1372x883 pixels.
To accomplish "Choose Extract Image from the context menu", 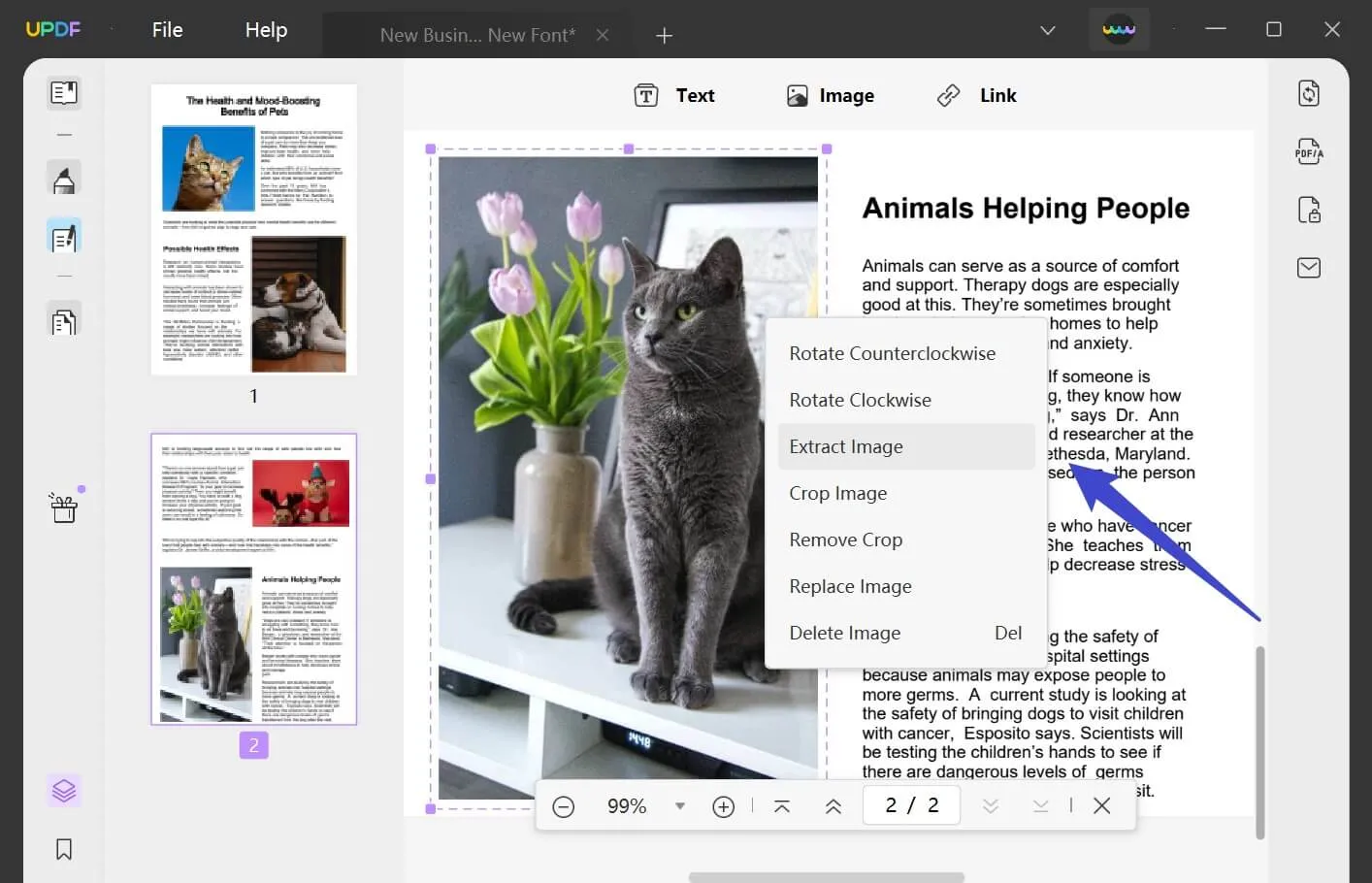I will 846,446.
